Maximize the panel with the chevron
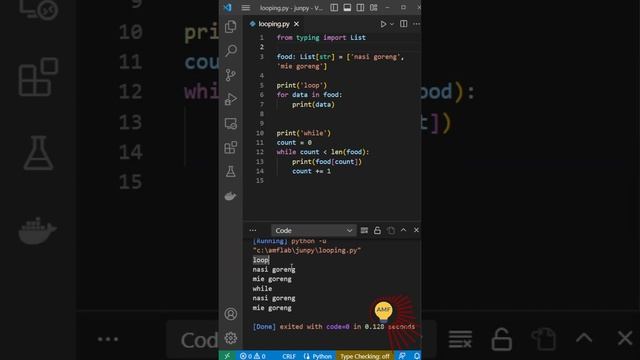This screenshot has height=360, width=640. pos(403,230)
